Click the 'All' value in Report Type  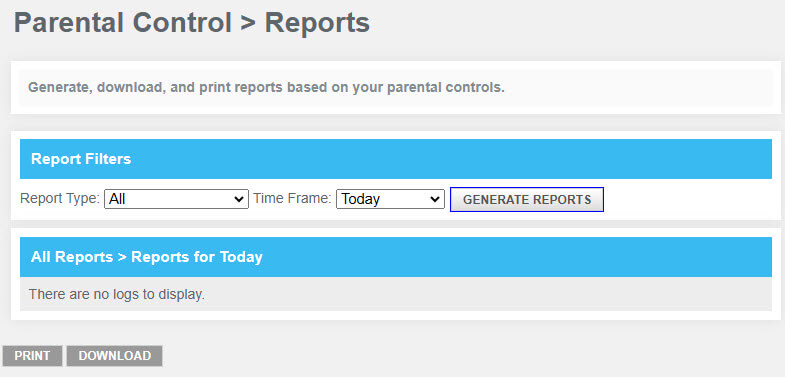click(x=117, y=199)
